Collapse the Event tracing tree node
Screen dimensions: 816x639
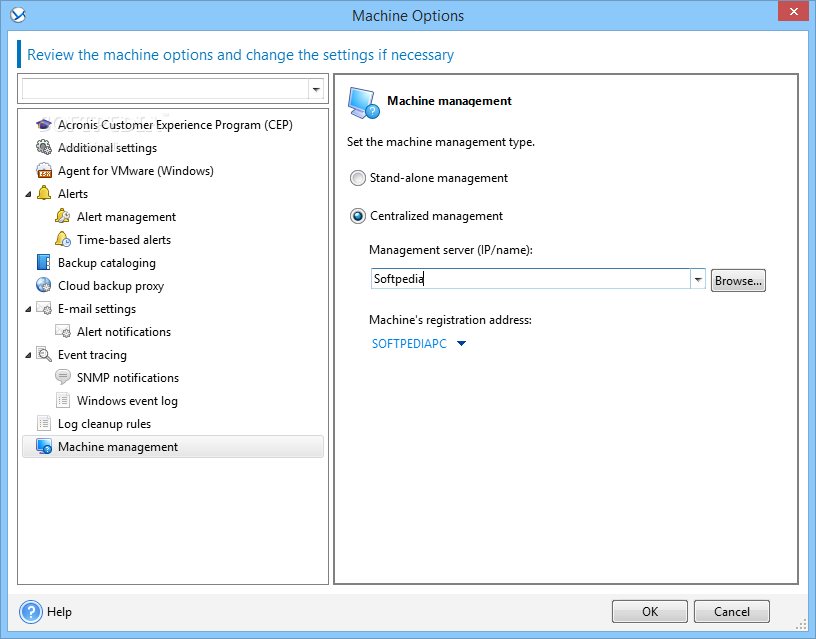point(28,355)
